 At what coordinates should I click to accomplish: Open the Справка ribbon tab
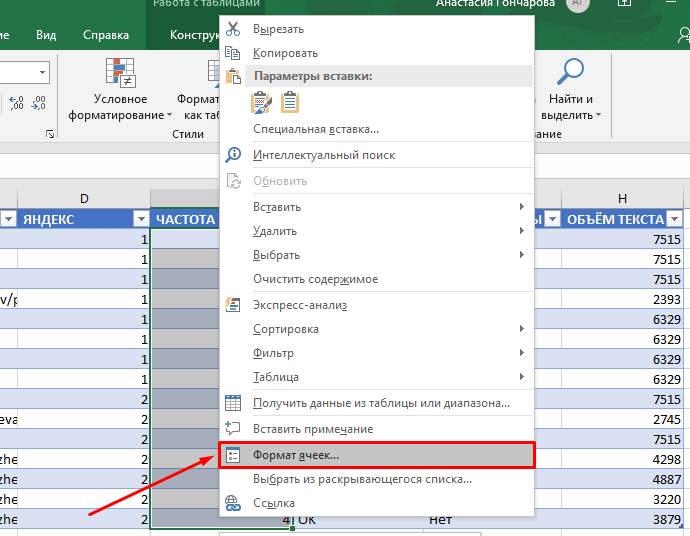tap(106, 35)
